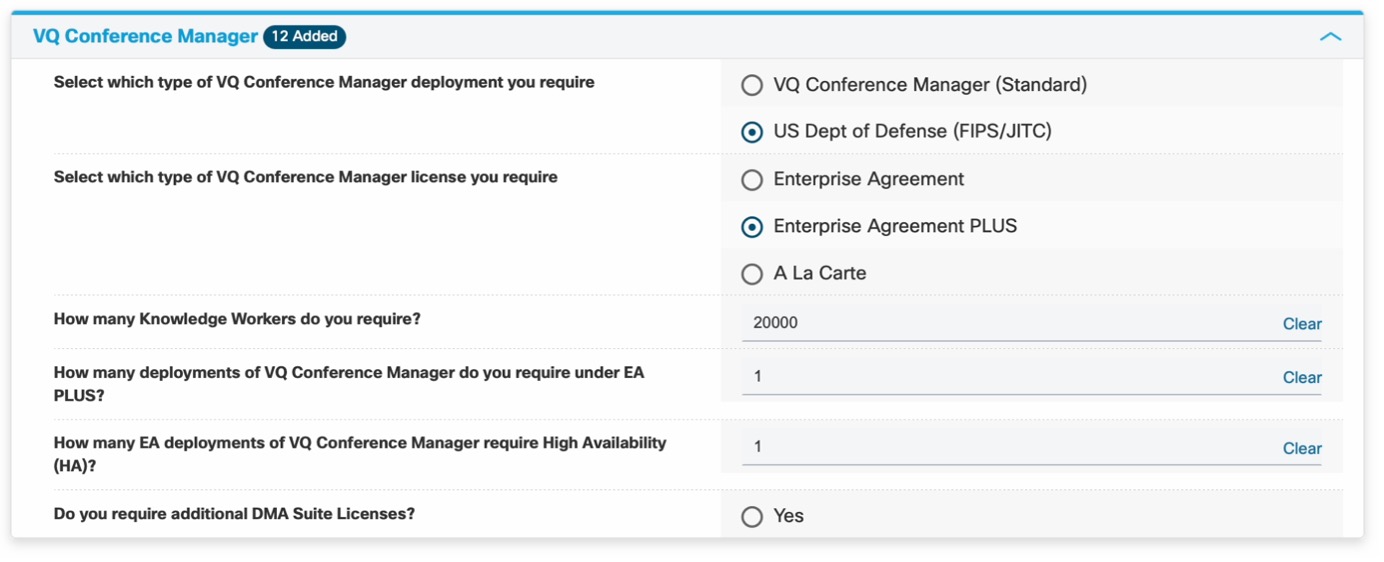Select the A La Carte license
The image size is (1384, 562).
(752, 274)
